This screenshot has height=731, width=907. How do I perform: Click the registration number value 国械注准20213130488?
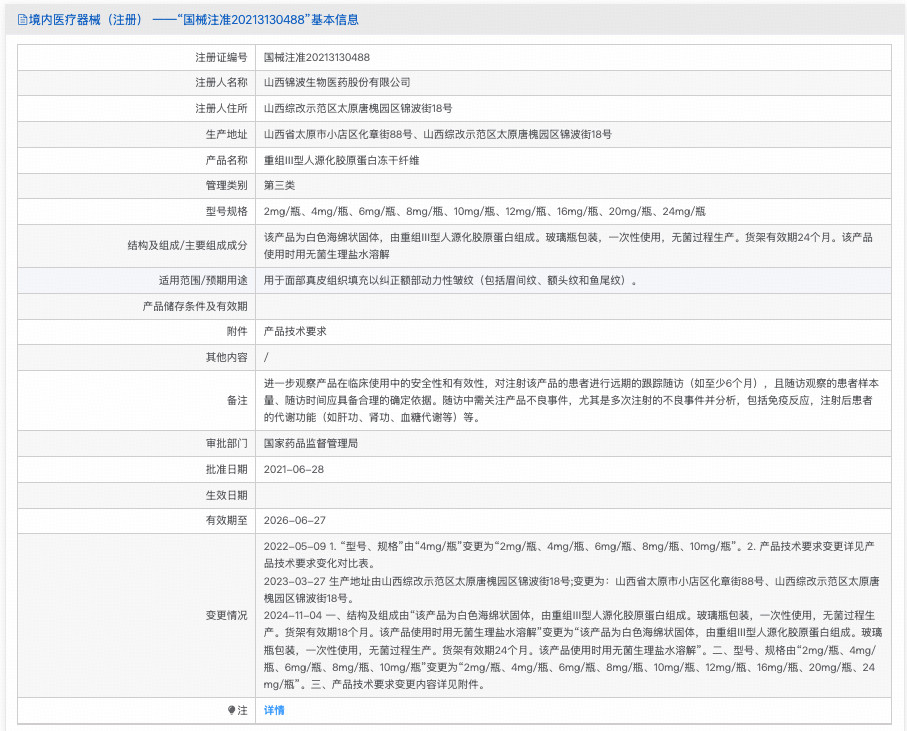(316, 57)
